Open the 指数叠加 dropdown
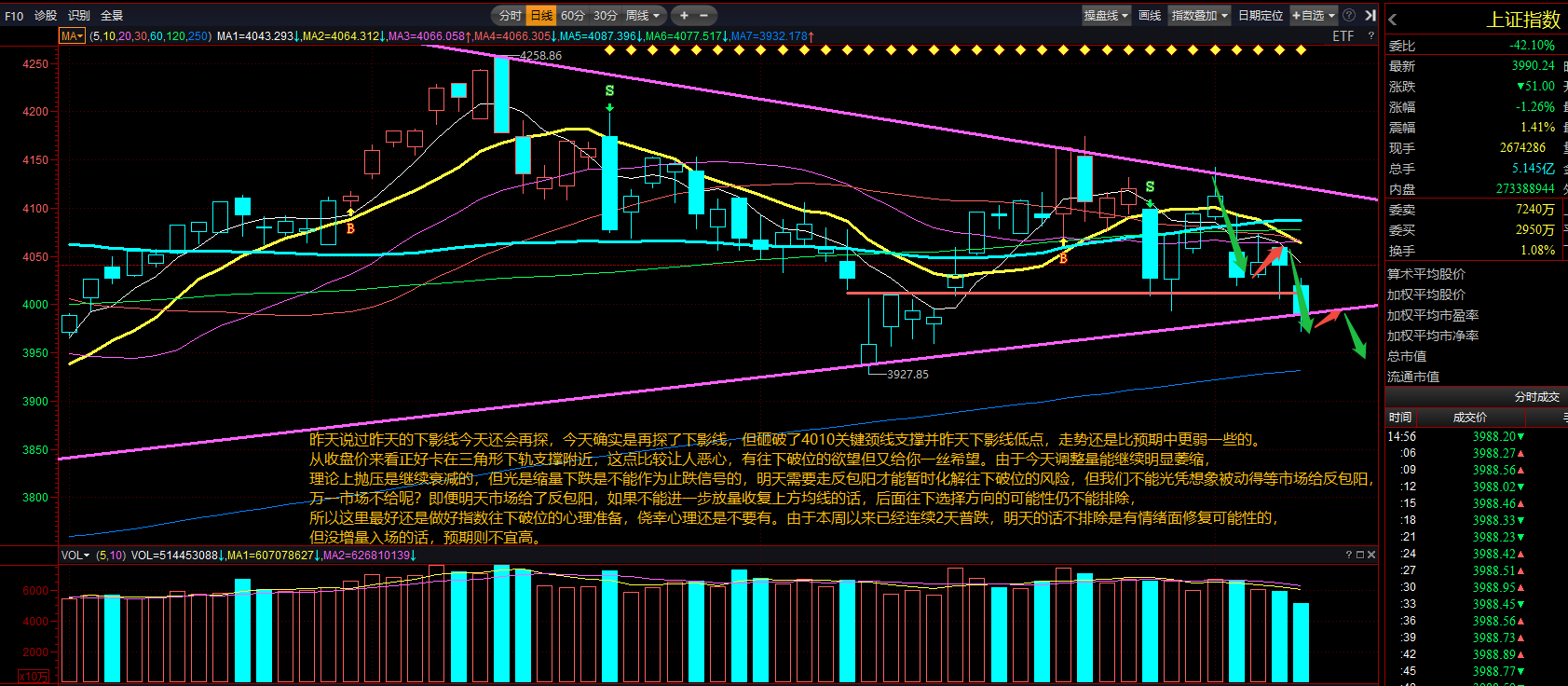The height and width of the screenshot is (686, 1568). [x=1200, y=15]
